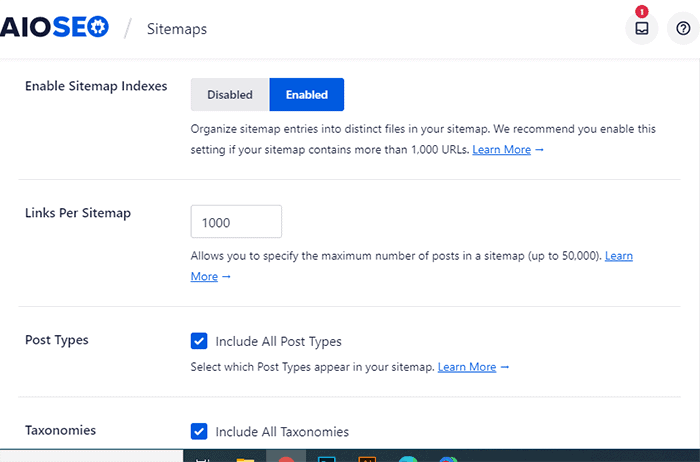This screenshot has height=462, width=700.
Task: Open File Explorer folder in taskbar
Action: pyautogui.click(x=245, y=456)
